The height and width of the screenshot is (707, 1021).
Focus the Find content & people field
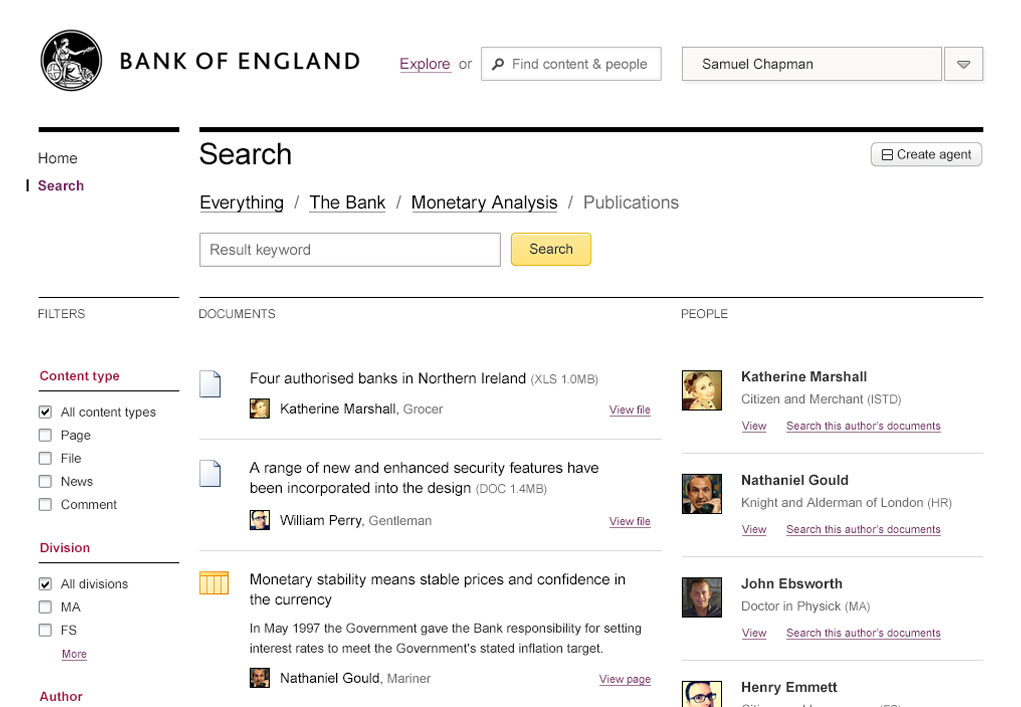571,64
